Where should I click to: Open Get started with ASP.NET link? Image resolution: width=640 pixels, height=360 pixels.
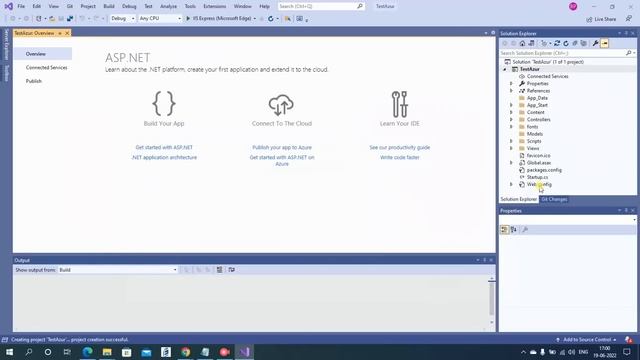pyautogui.click(x=164, y=147)
